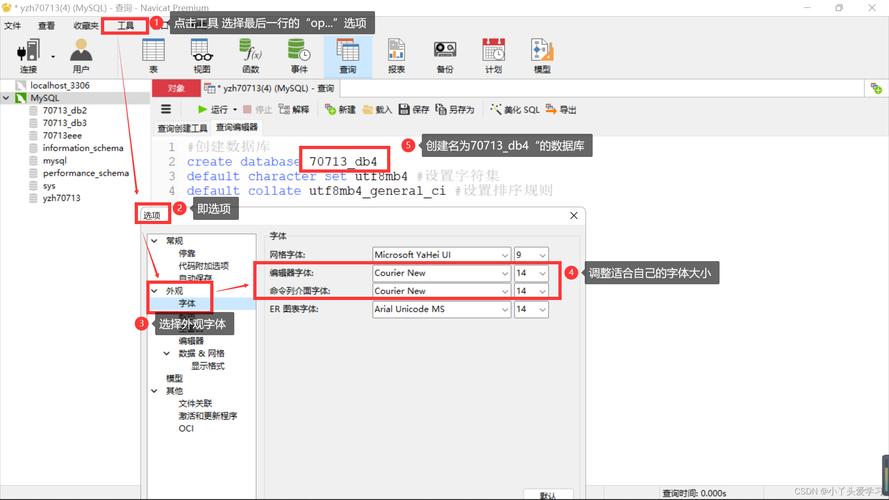The width and height of the screenshot is (889, 500).
Task: Open the ER 图表字体 size dropdown
Action: tap(531, 309)
